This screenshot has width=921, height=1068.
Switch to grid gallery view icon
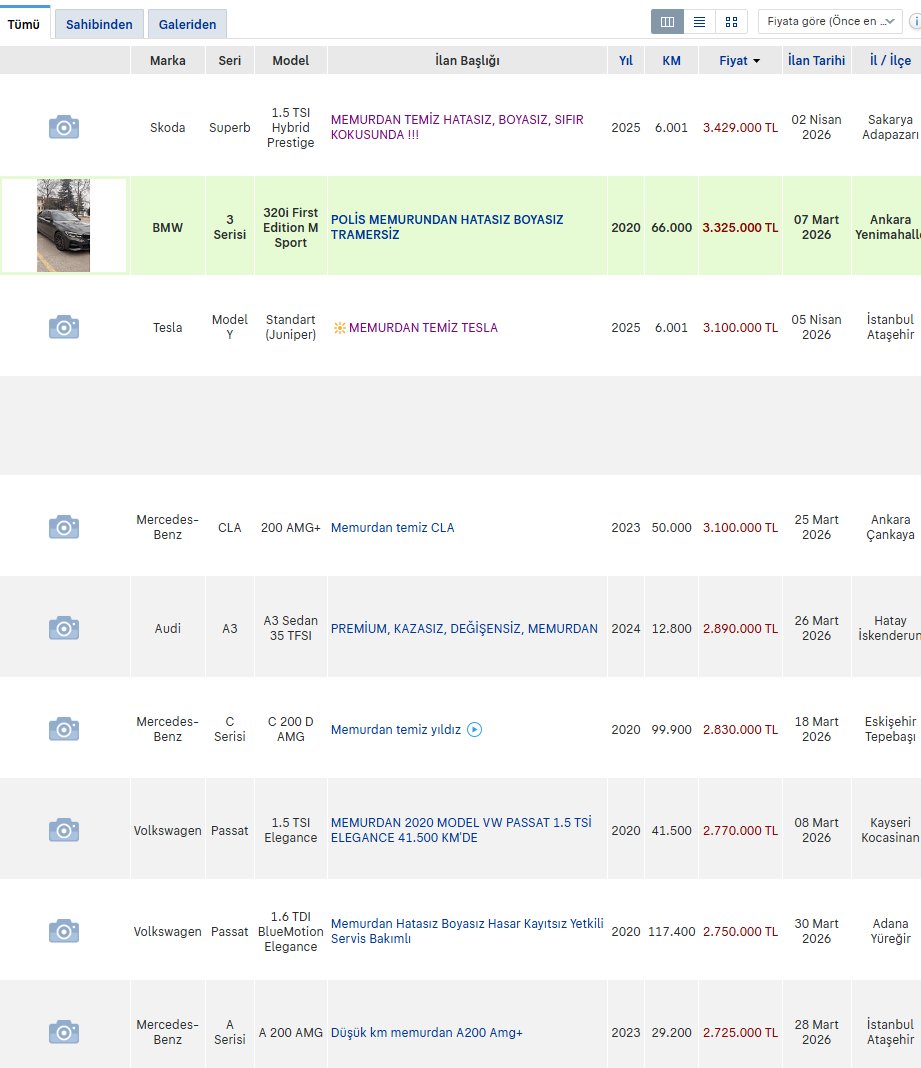732,22
